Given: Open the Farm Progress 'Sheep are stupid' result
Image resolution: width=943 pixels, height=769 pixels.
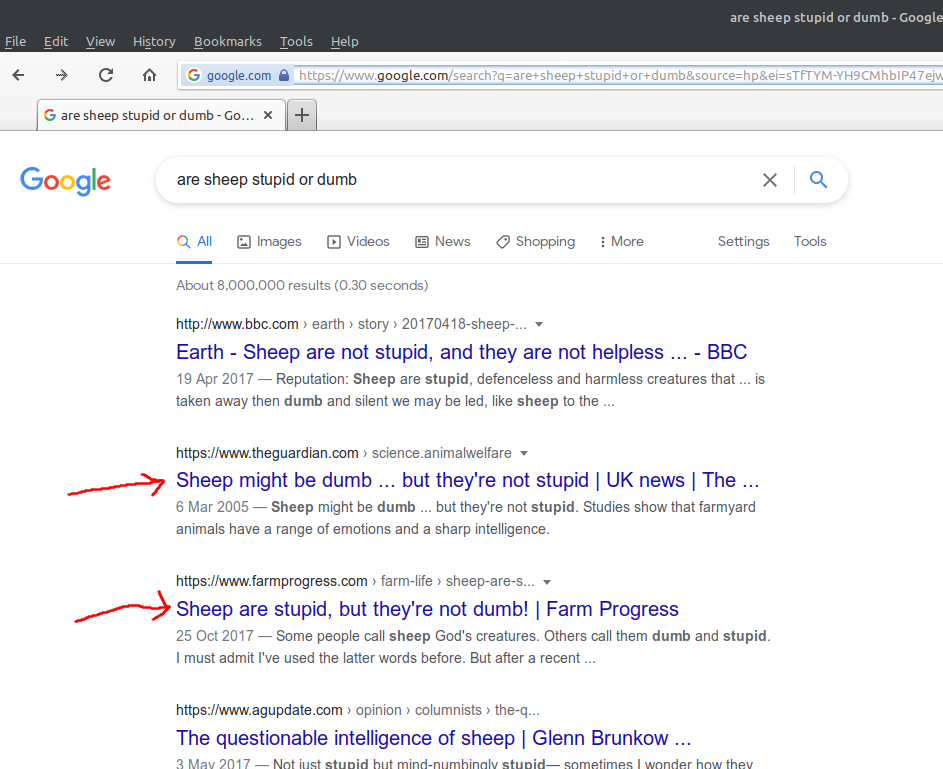Looking at the screenshot, I should [427, 609].
